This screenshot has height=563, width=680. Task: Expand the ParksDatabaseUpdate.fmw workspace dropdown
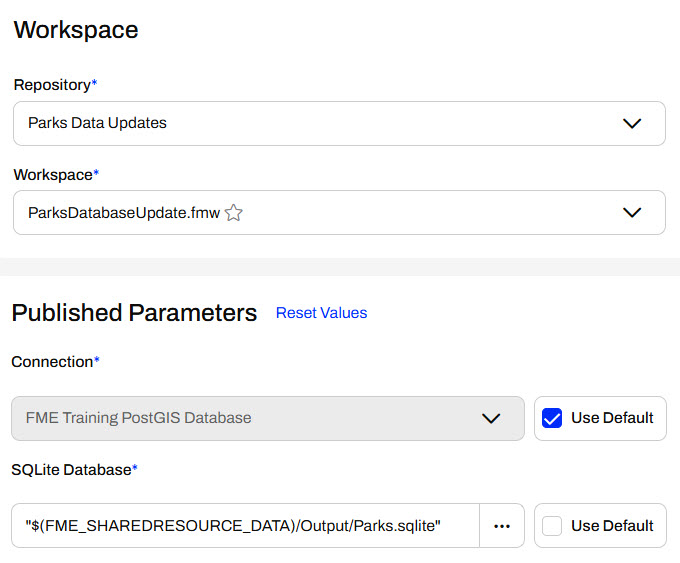tap(400, 212)
